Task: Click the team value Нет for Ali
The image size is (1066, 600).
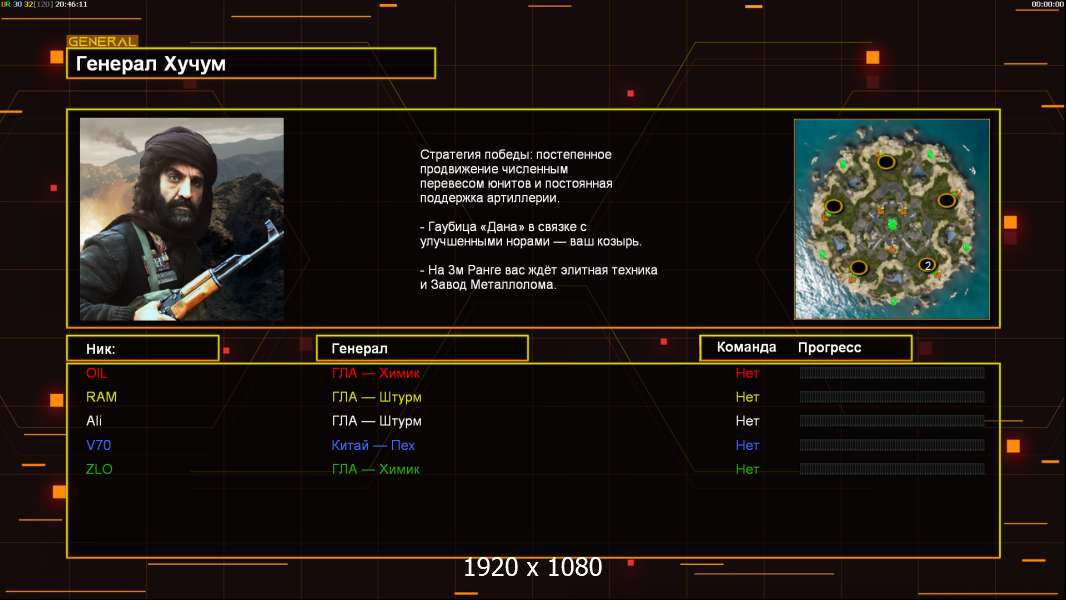Action: coord(747,421)
